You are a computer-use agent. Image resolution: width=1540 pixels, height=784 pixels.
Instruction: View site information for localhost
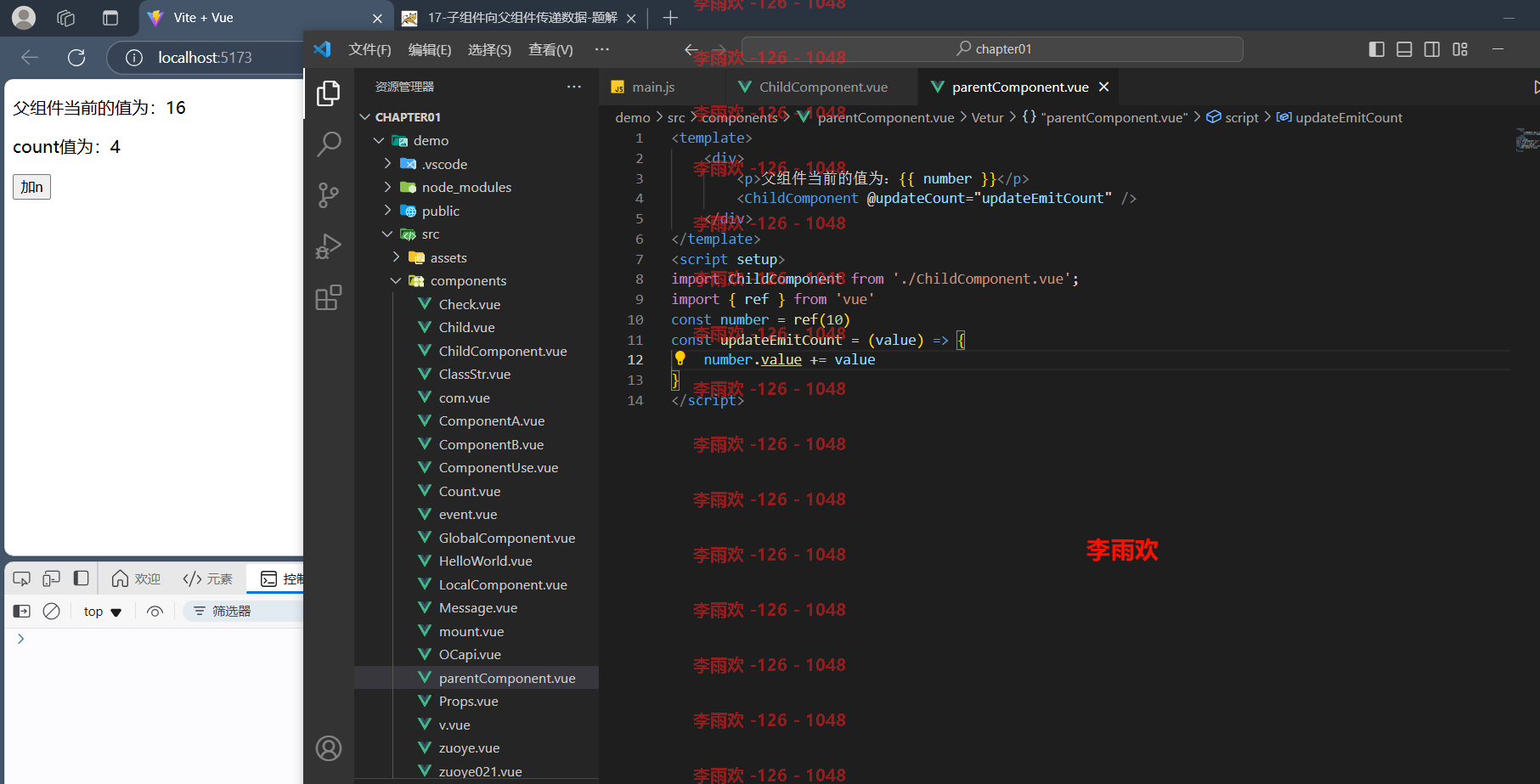(x=133, y=57)
